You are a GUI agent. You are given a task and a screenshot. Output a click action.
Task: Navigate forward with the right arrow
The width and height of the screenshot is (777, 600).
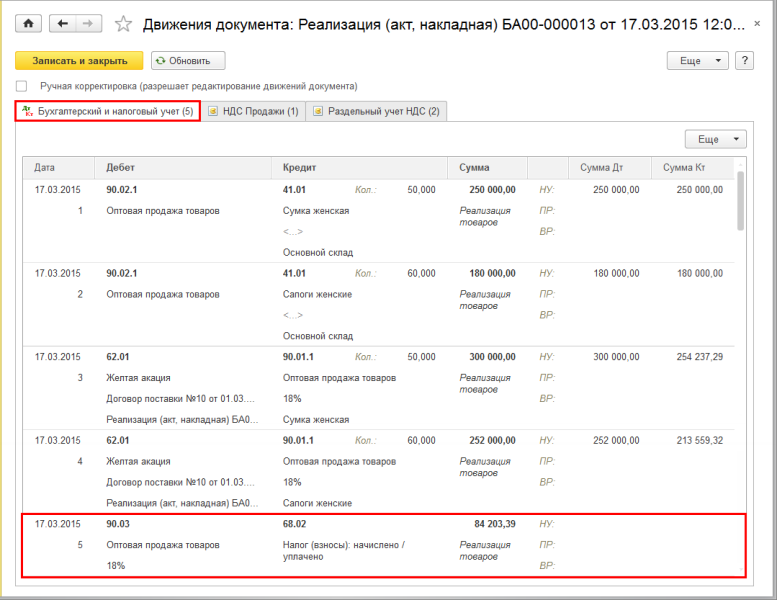88,23
